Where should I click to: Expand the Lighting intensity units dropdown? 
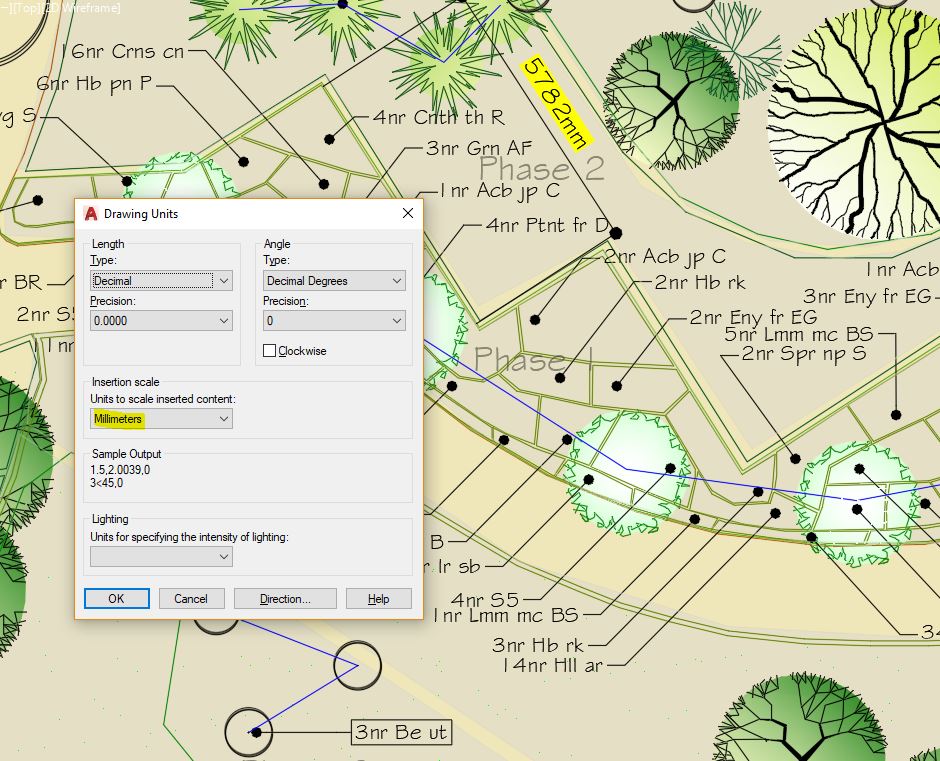161,557
